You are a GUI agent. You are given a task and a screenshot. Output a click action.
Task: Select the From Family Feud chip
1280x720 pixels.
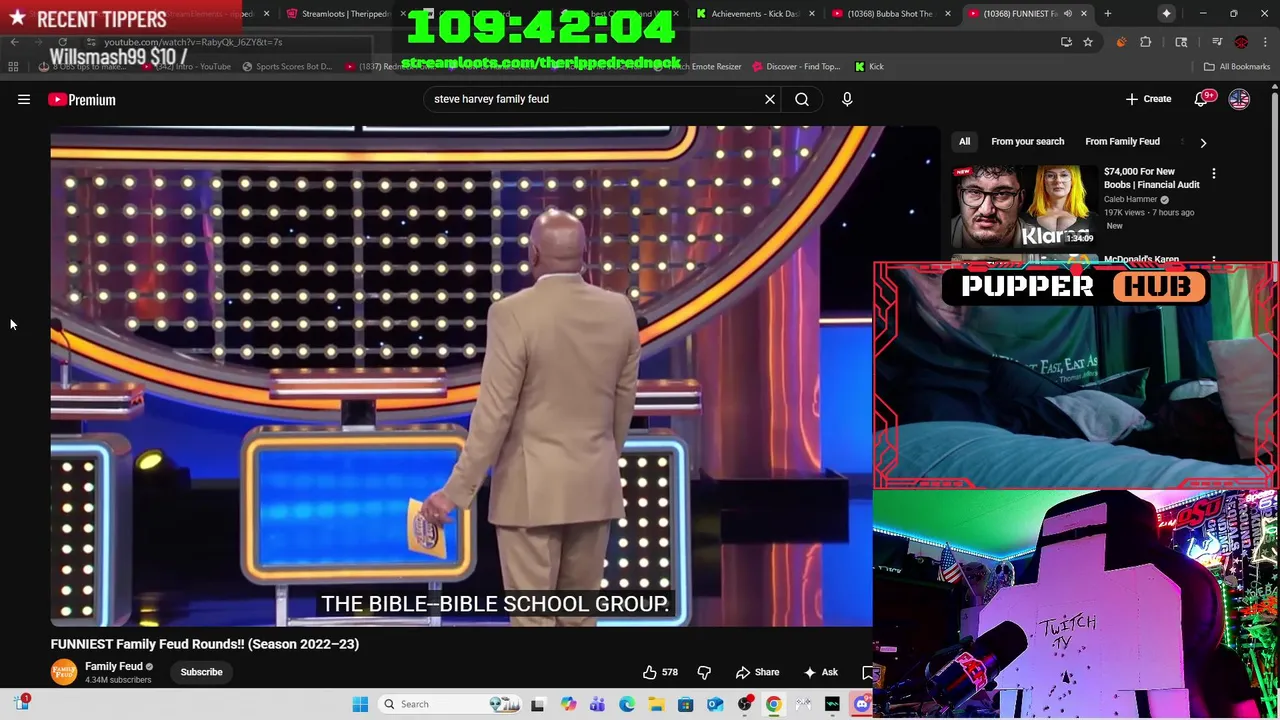[1122, 141]
